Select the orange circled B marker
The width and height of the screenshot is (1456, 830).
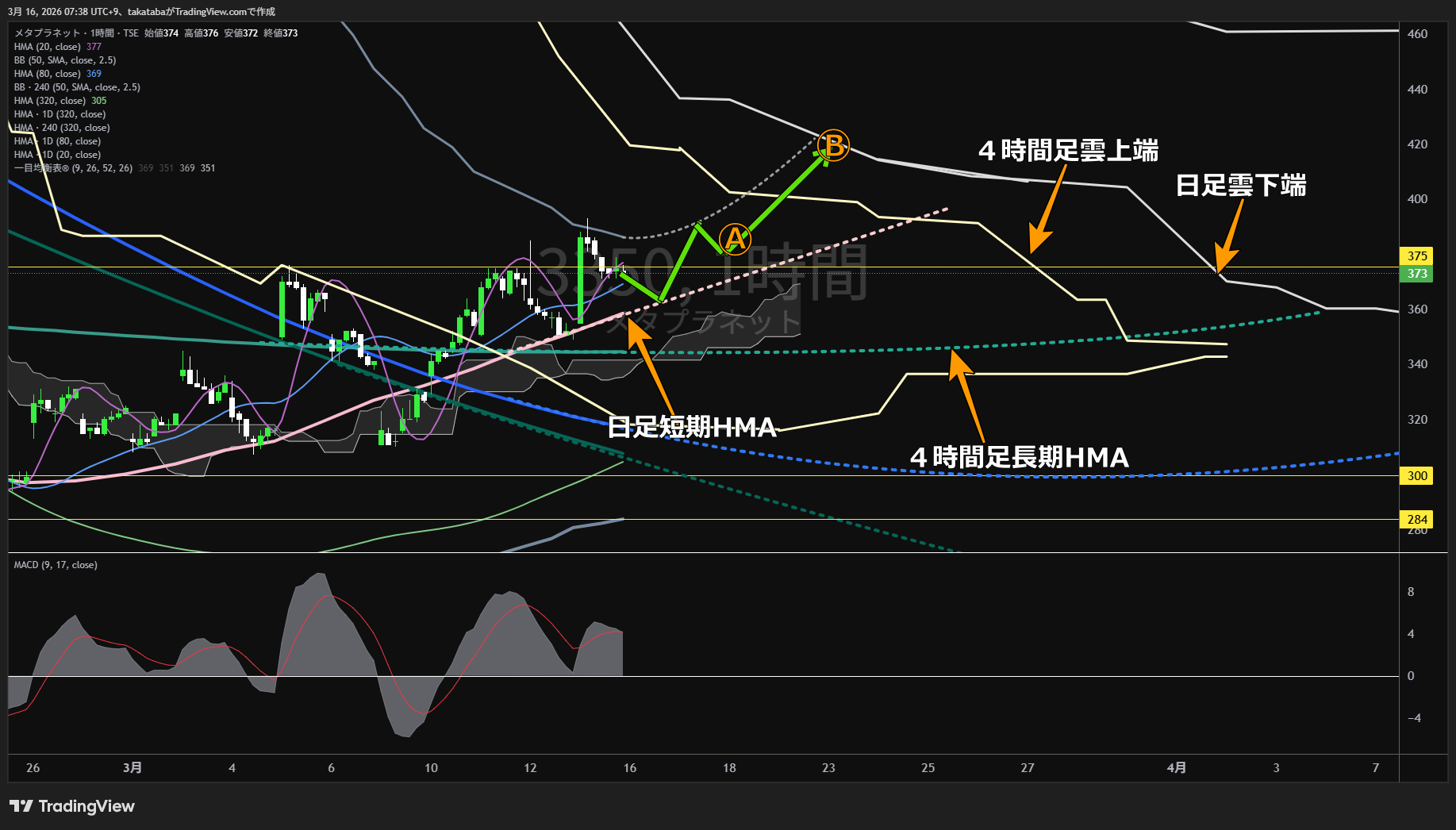833,146
